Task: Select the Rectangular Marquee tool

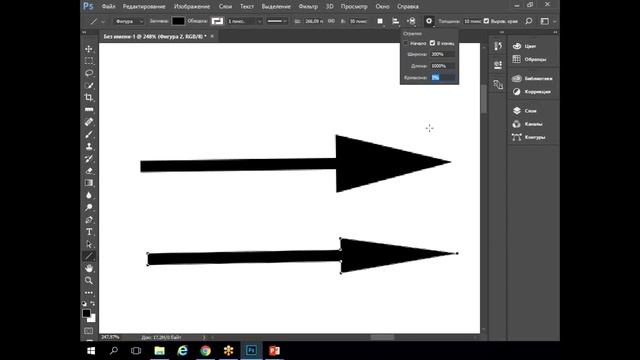Action: (89, 61)
